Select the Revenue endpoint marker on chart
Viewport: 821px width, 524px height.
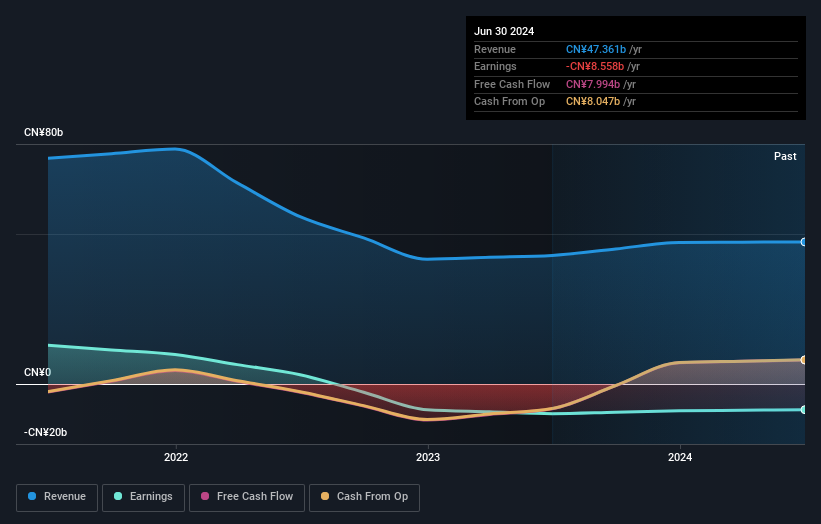[x=804, y=242]
